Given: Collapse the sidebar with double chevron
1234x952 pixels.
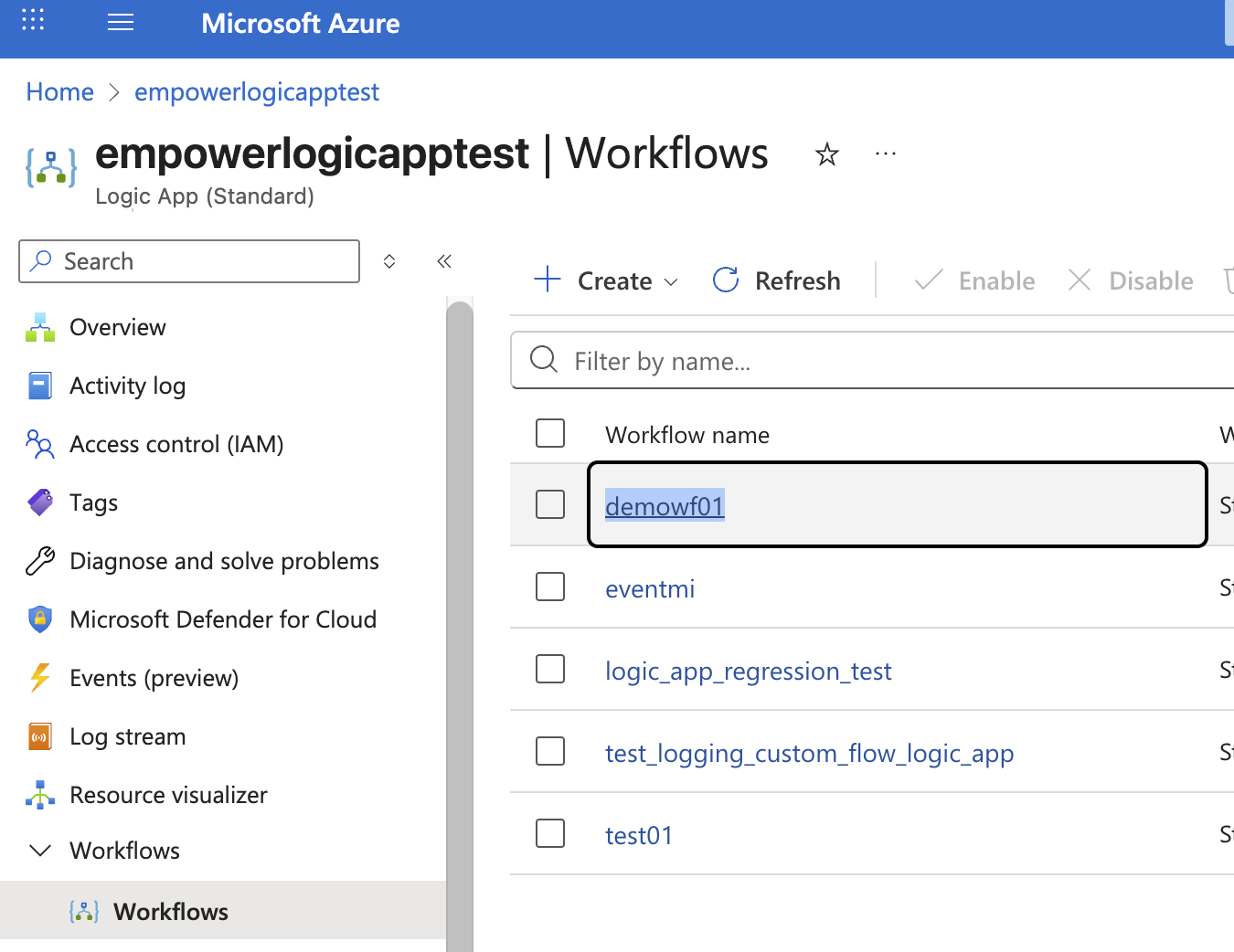Looking at the screenshot, I should (444, 261).
